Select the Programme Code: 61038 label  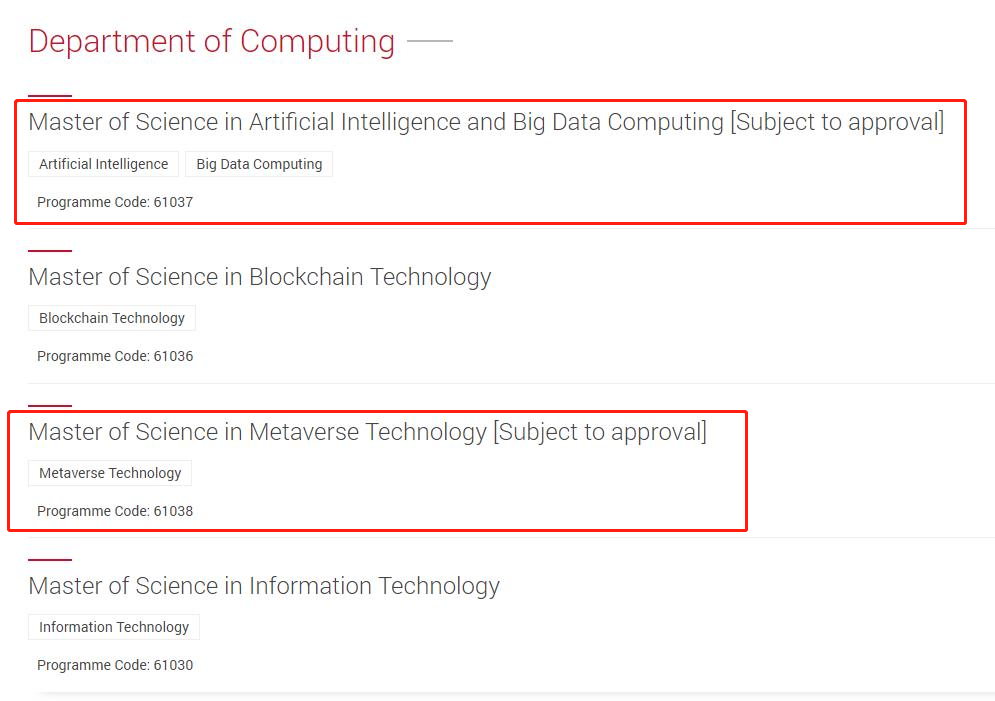tap(115, 511)
